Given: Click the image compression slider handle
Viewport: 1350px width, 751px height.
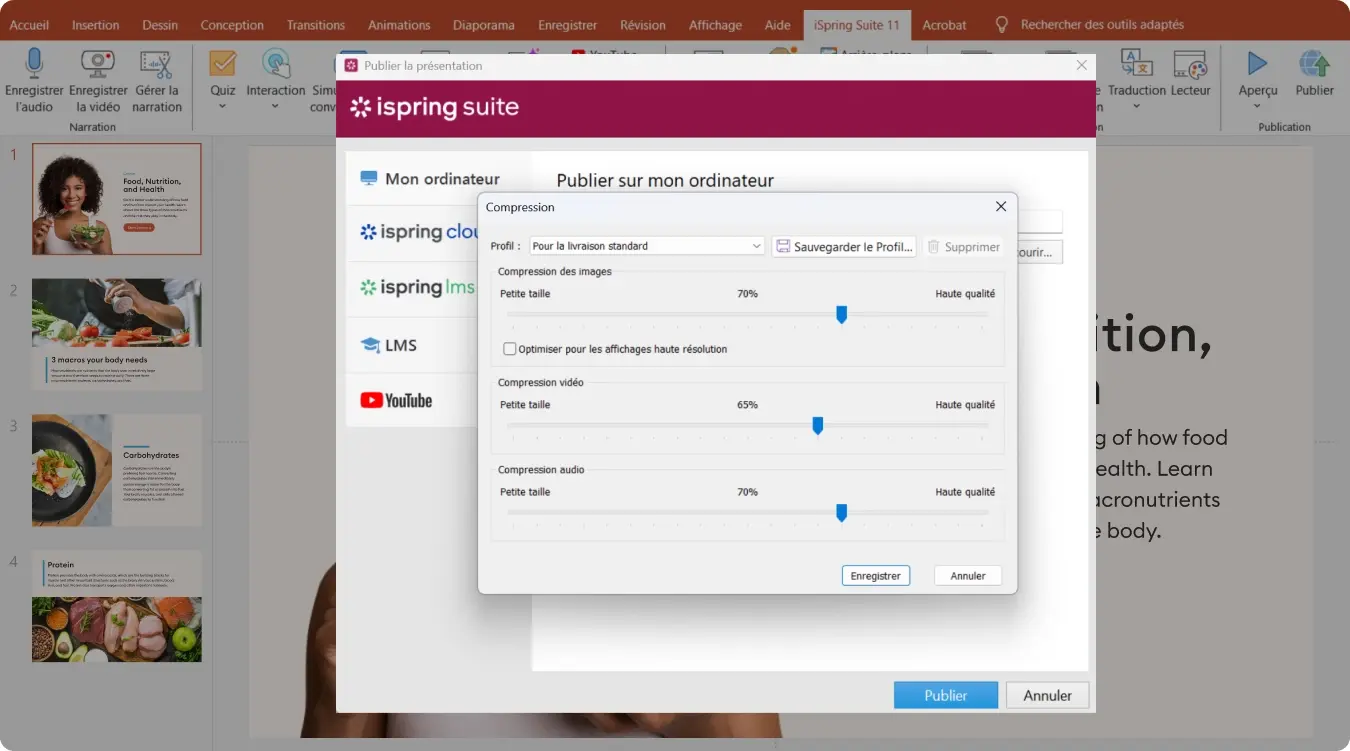Looking at the screenshot, I should tap(841, 314).
